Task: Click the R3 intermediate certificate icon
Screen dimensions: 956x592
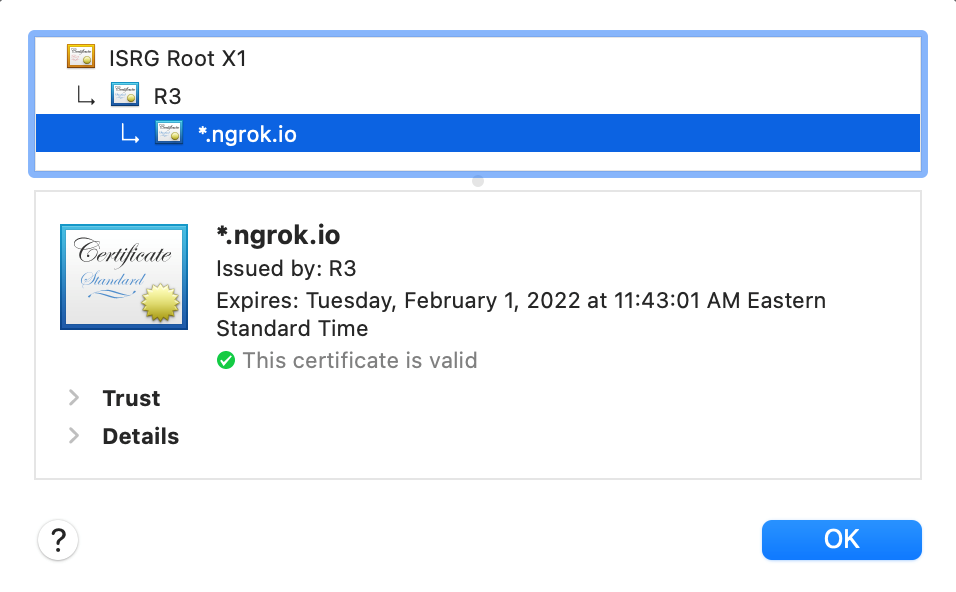Action: (x=125, y=95)
